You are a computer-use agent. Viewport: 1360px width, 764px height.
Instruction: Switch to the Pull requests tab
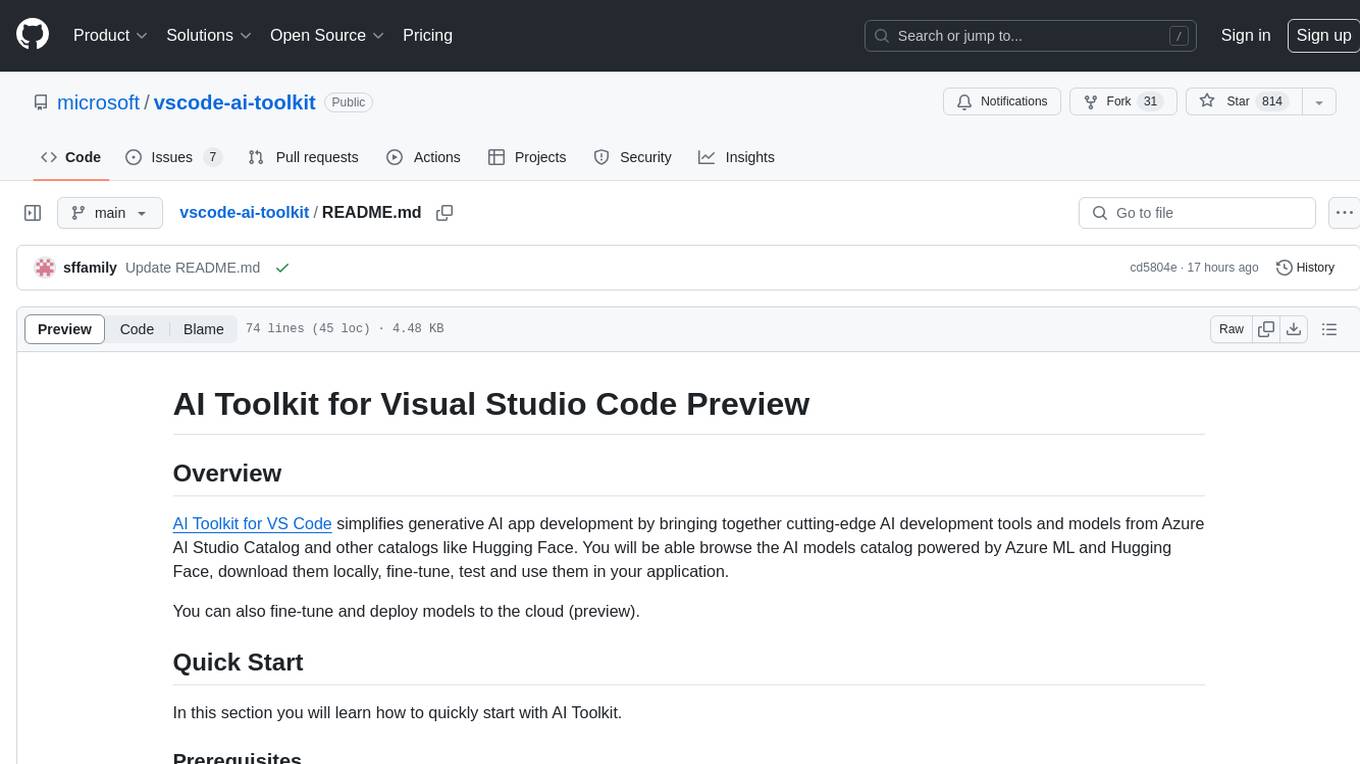point(303,157)
